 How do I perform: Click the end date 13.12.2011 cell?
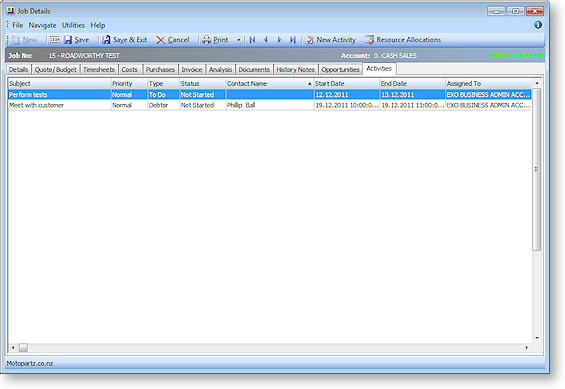tap(413, 95)
